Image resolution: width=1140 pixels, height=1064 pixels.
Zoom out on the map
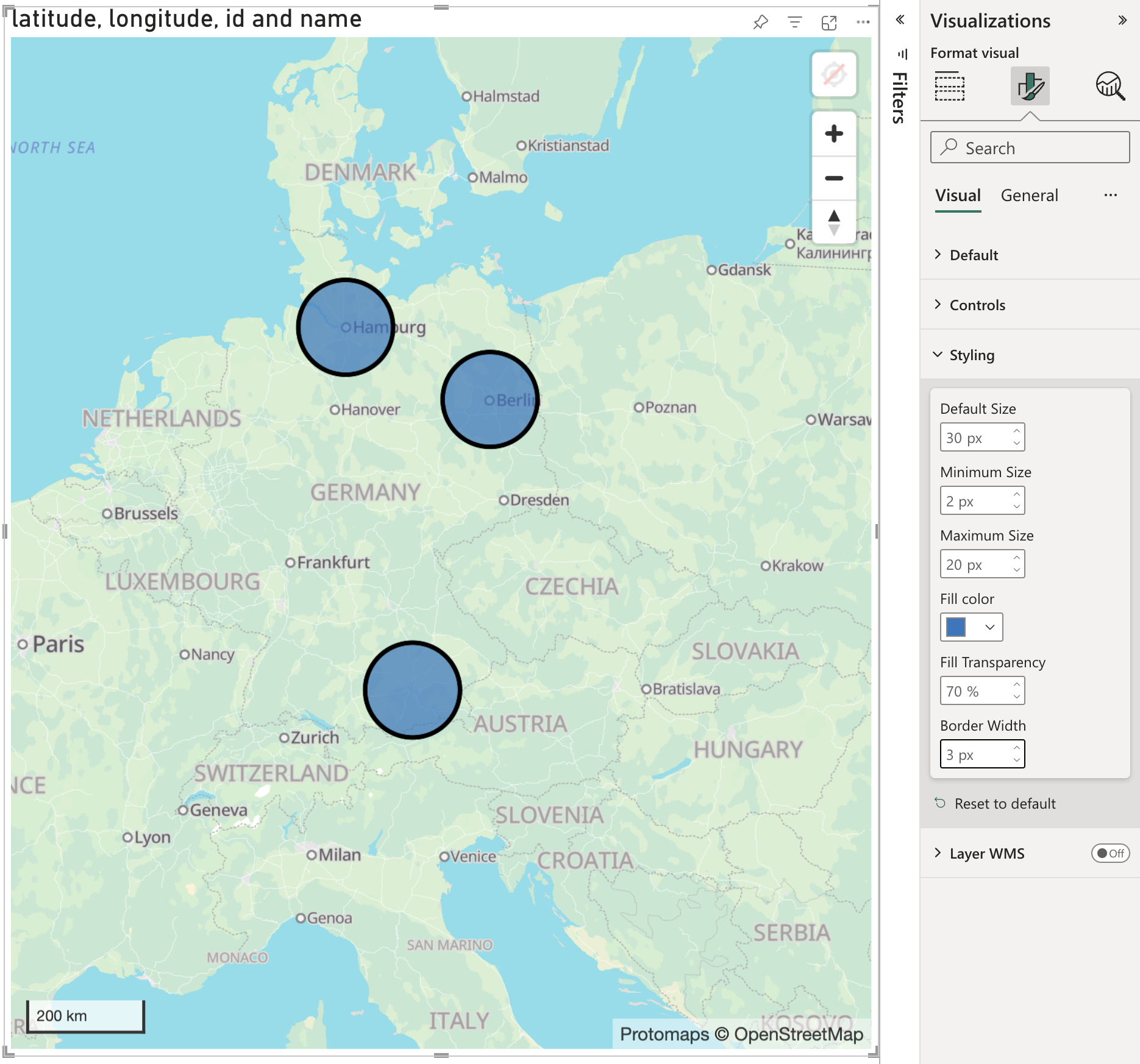pyautogui.click(x=833, y=178)
